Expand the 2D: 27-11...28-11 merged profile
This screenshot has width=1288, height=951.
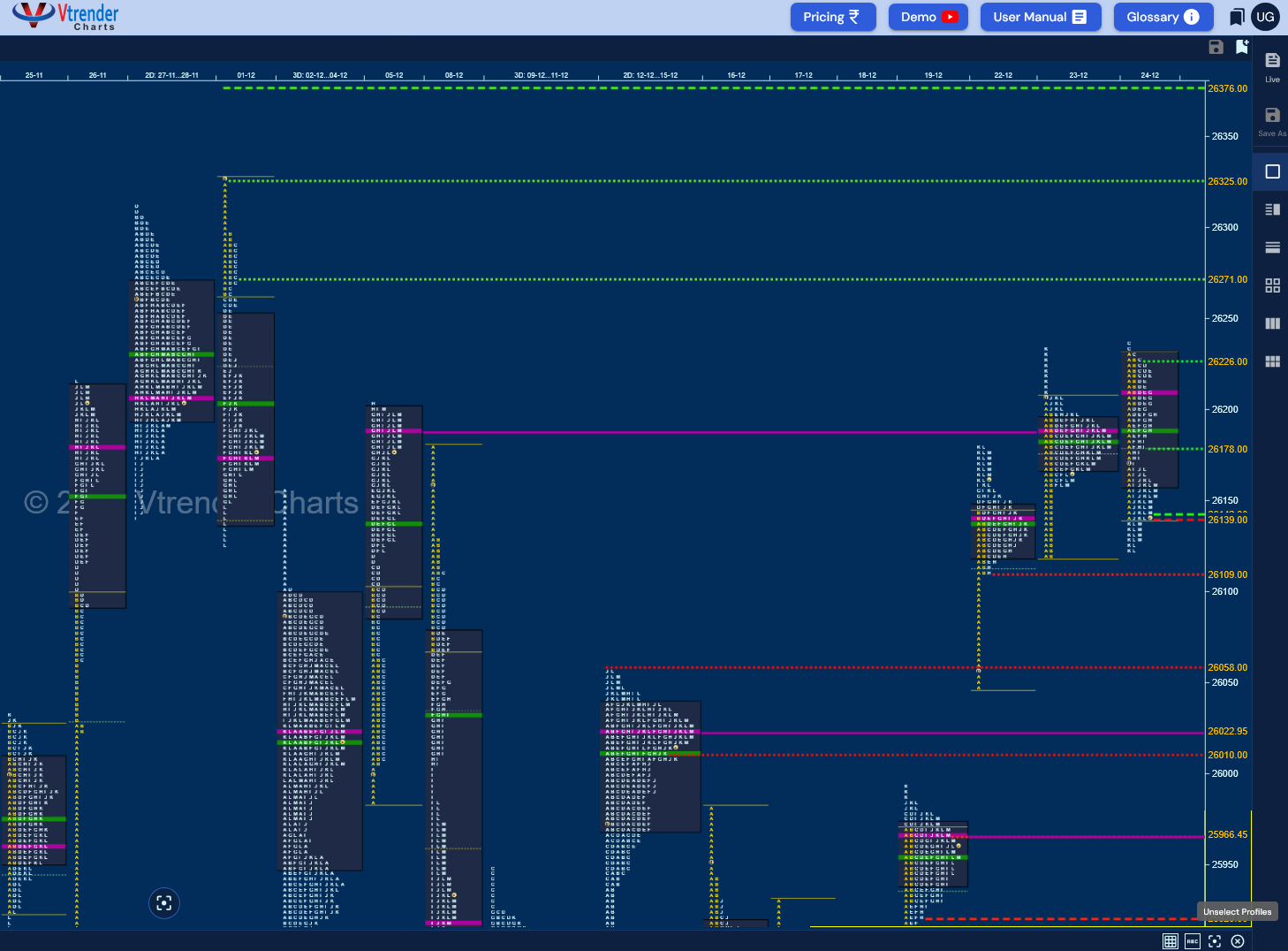tap(173, 75)
